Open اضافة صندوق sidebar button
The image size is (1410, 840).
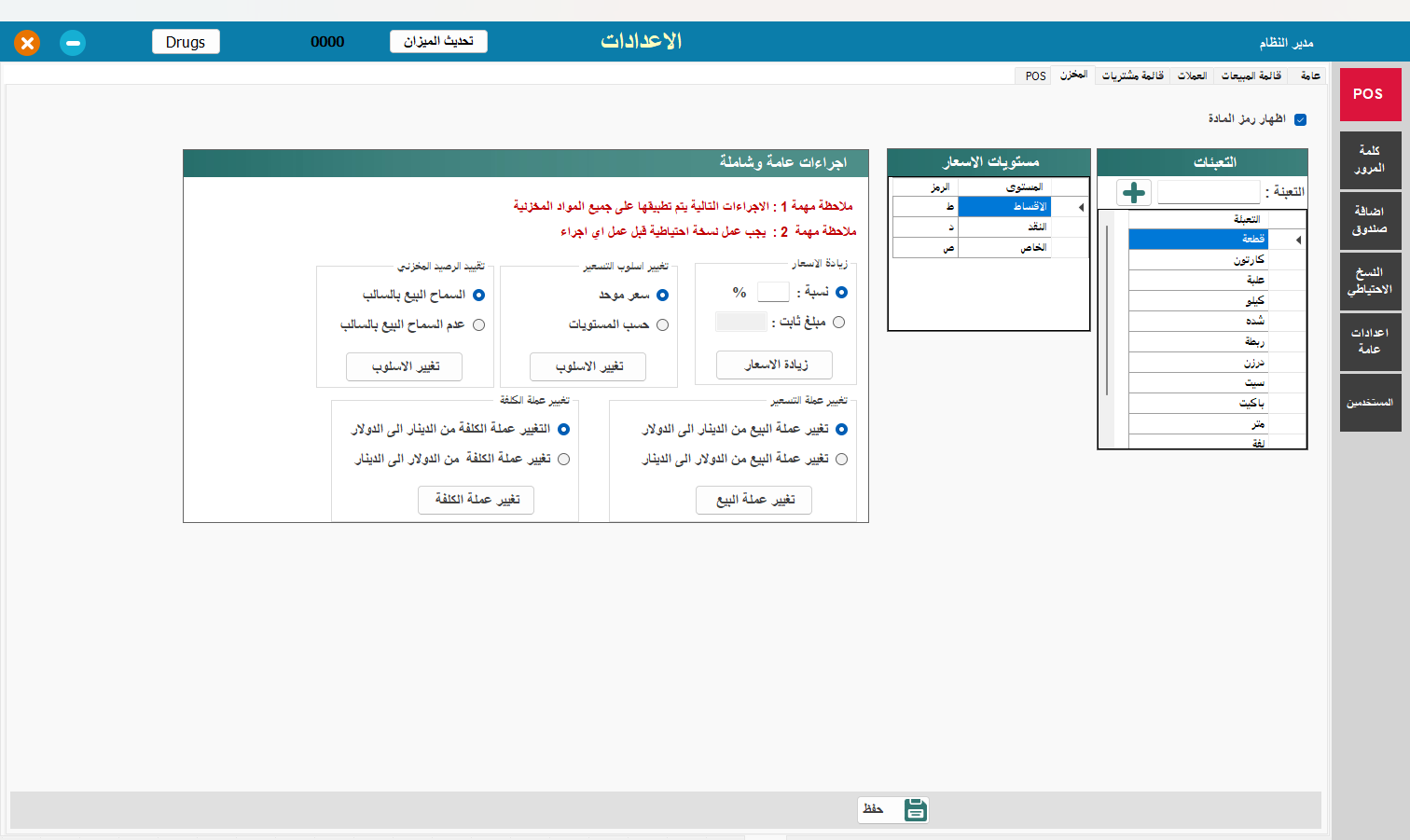point(1371,220)
